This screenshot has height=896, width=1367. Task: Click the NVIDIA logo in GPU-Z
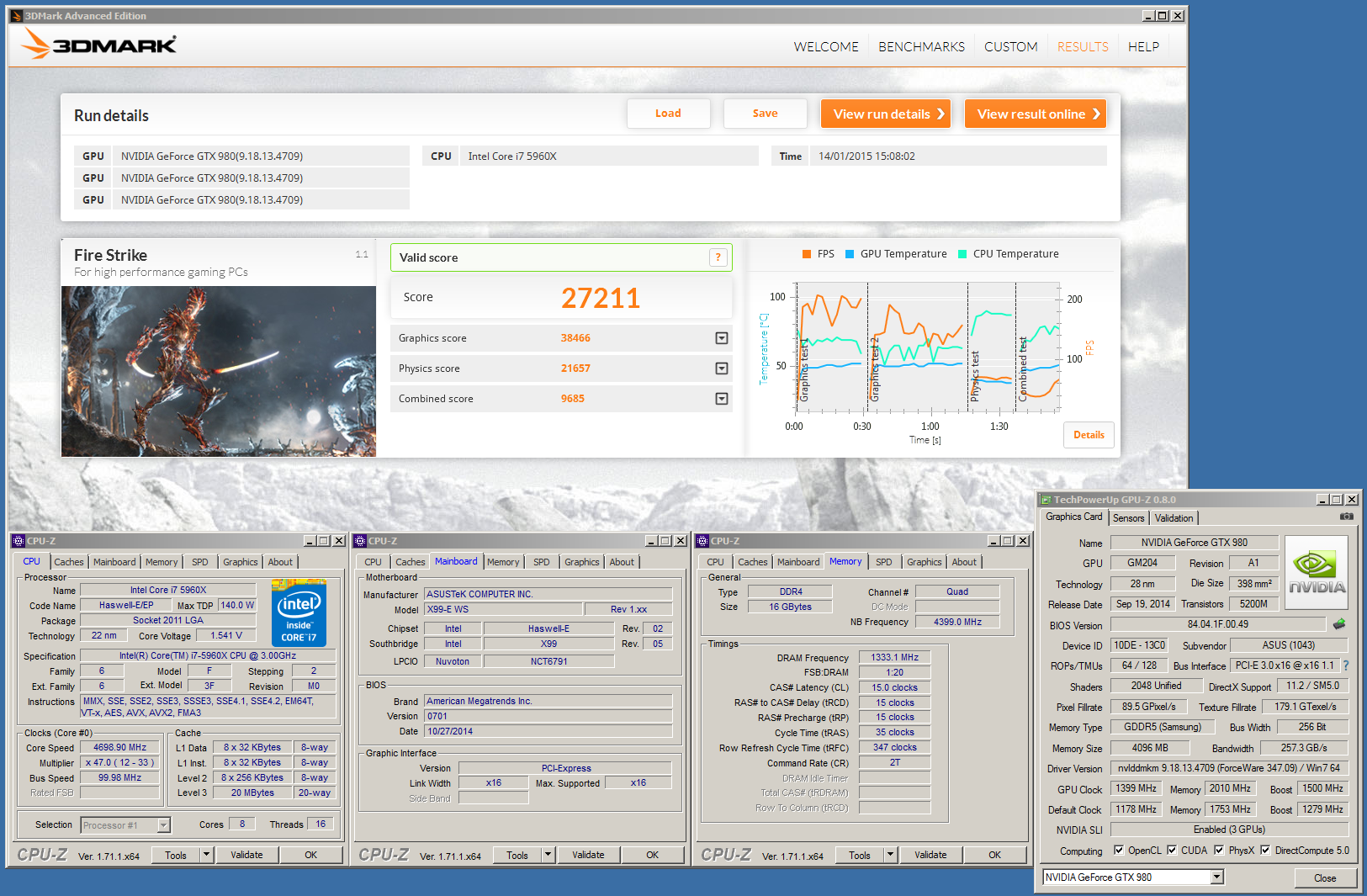coord(1317,573)
